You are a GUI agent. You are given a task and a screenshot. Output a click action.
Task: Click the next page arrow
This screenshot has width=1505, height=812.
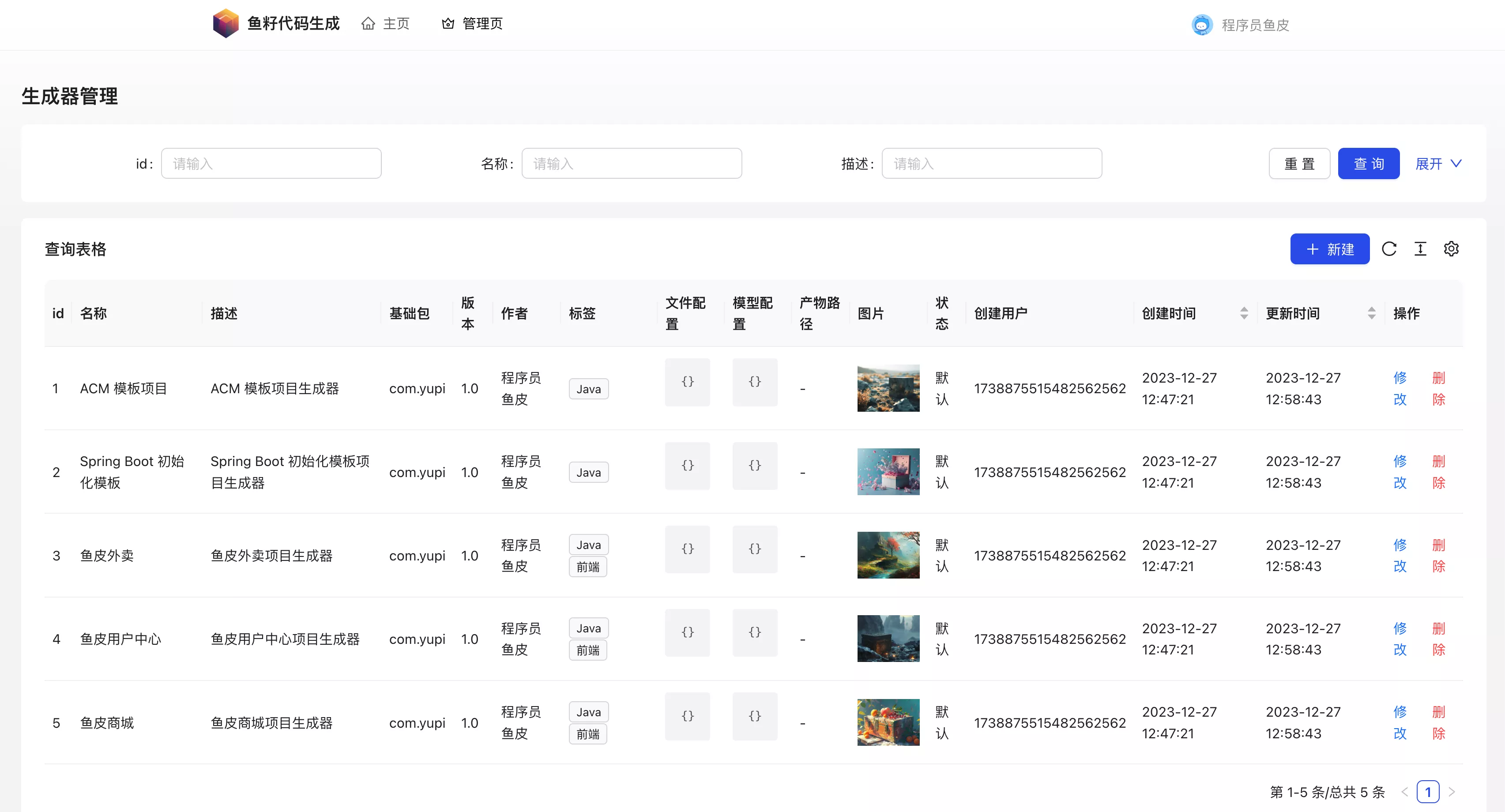point(1452,792)
